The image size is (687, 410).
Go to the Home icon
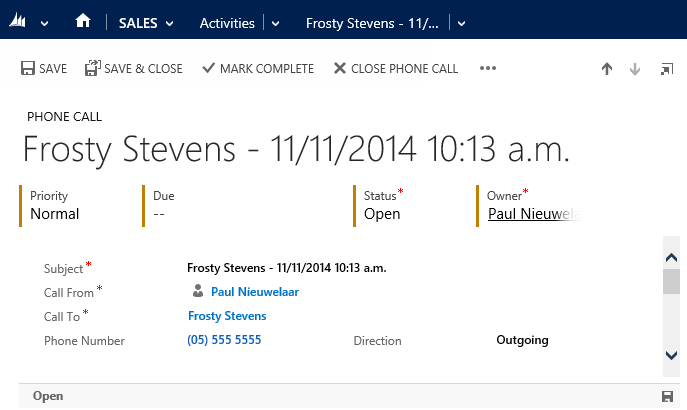[x=83, y=22]
